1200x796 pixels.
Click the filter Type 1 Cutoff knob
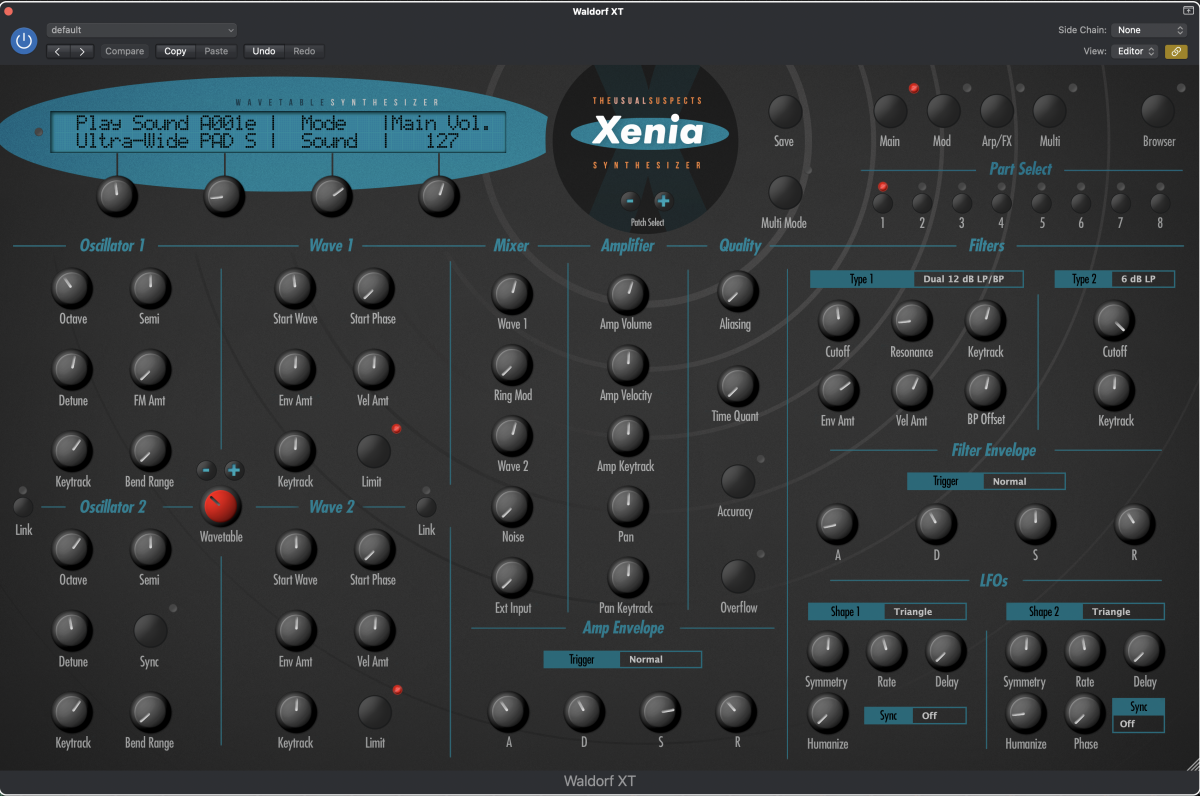point(838,321)
